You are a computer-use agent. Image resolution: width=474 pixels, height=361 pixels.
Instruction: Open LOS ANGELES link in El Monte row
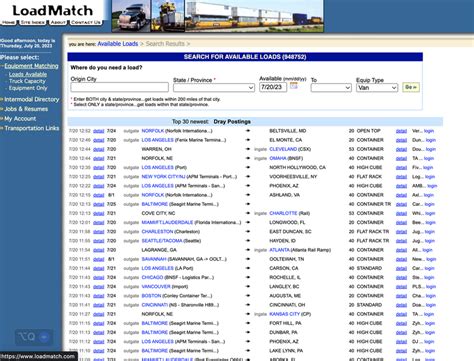tap(158, 140)
